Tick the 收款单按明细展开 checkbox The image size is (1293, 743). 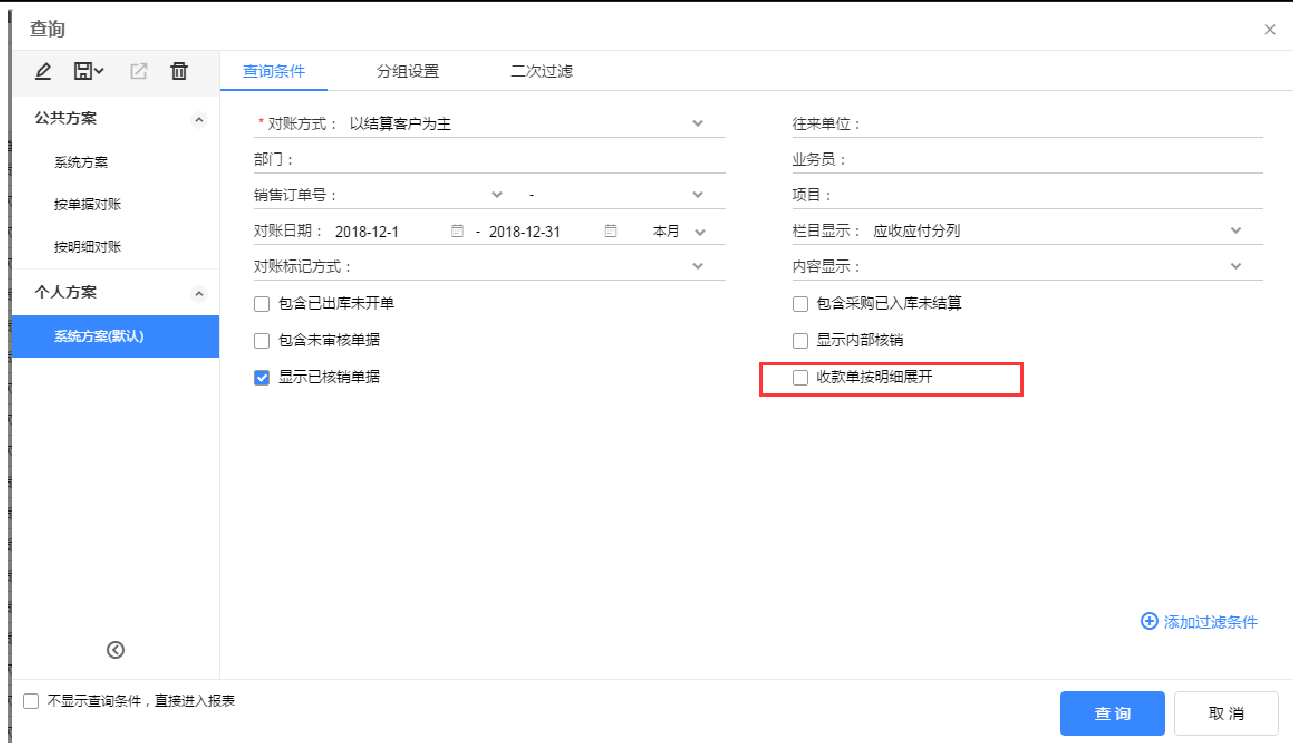click(x=800, y=378)
